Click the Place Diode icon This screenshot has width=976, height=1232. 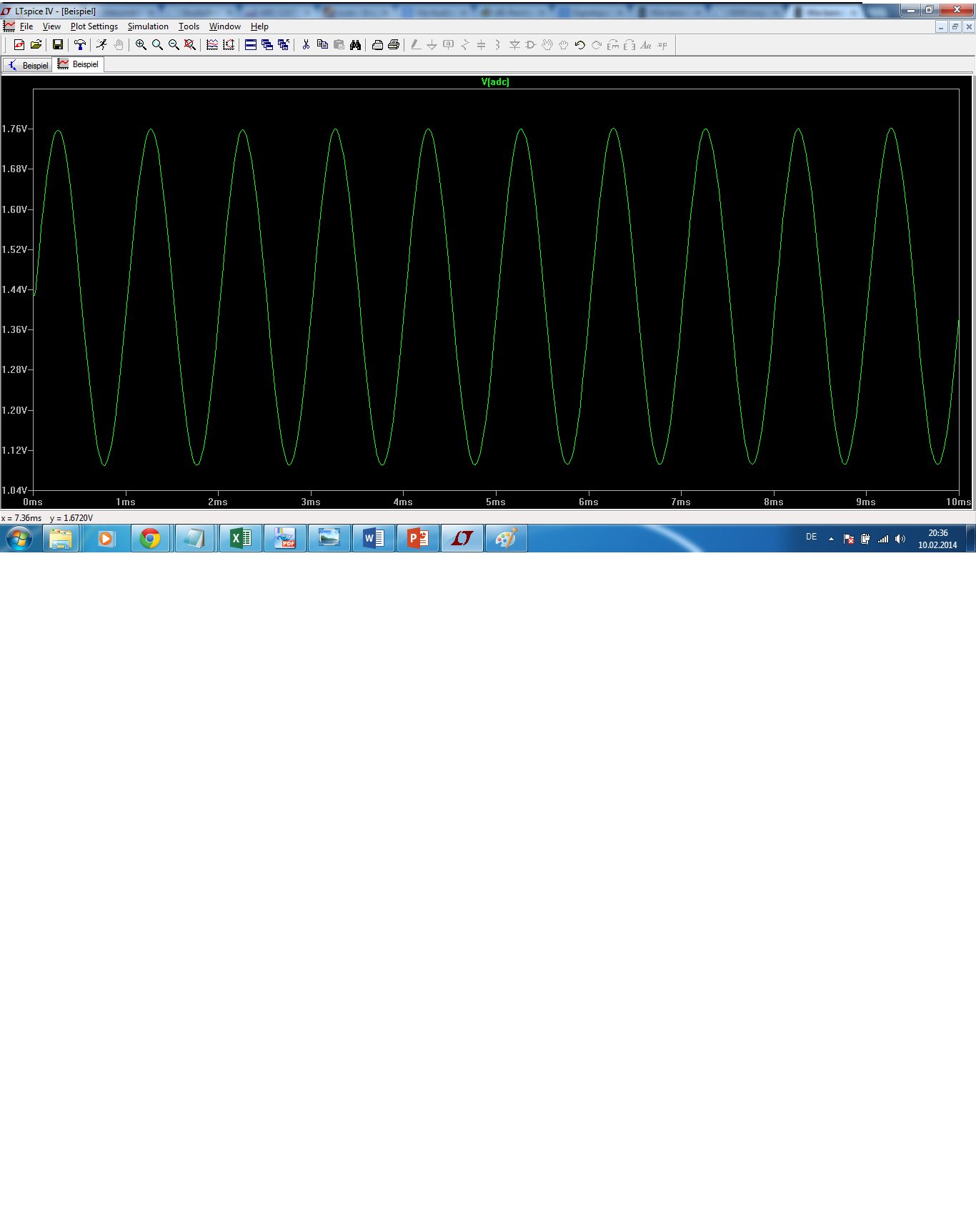pos(514,44)
